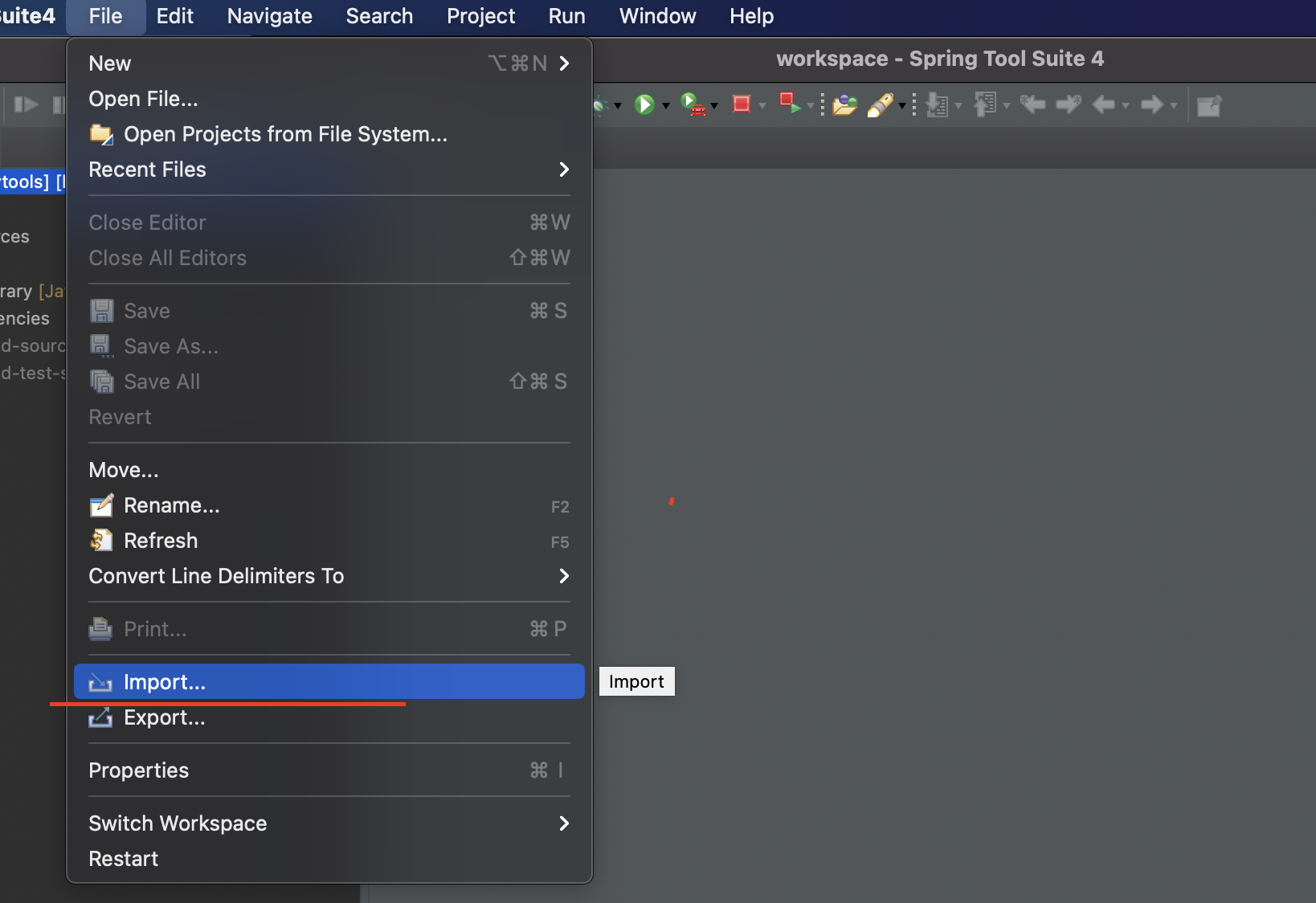The height and width of the screenshot is (903, 1316).
Task: Select Restart in the File menu
Action: [x=329, y=859]
